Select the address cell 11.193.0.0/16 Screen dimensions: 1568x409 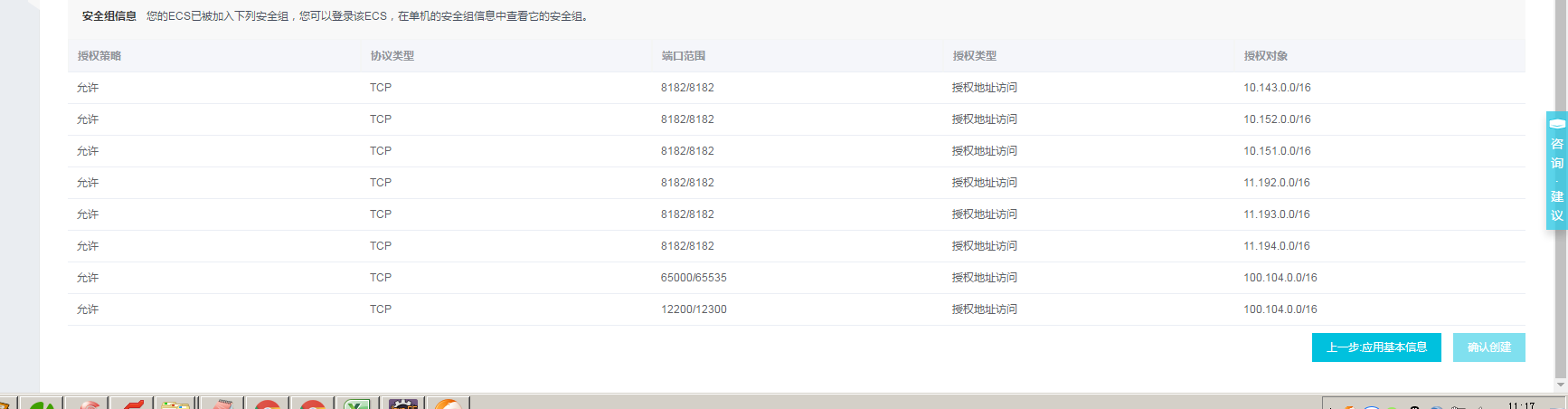point(1277,214)
